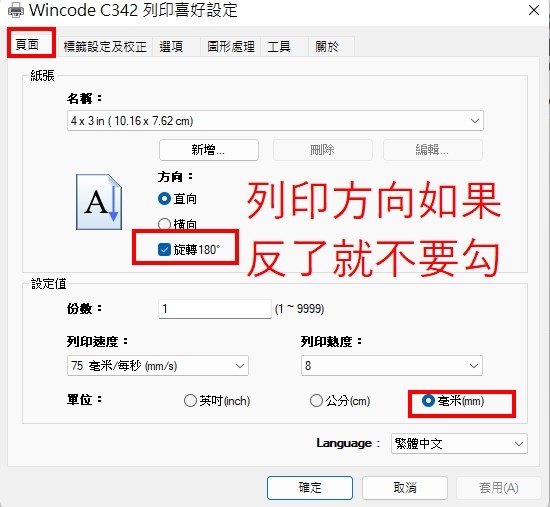The height and width of the screenshot is (507, 550).
Task: Choose 公分(cm) as the unit
Action: [x=316, y=400]
